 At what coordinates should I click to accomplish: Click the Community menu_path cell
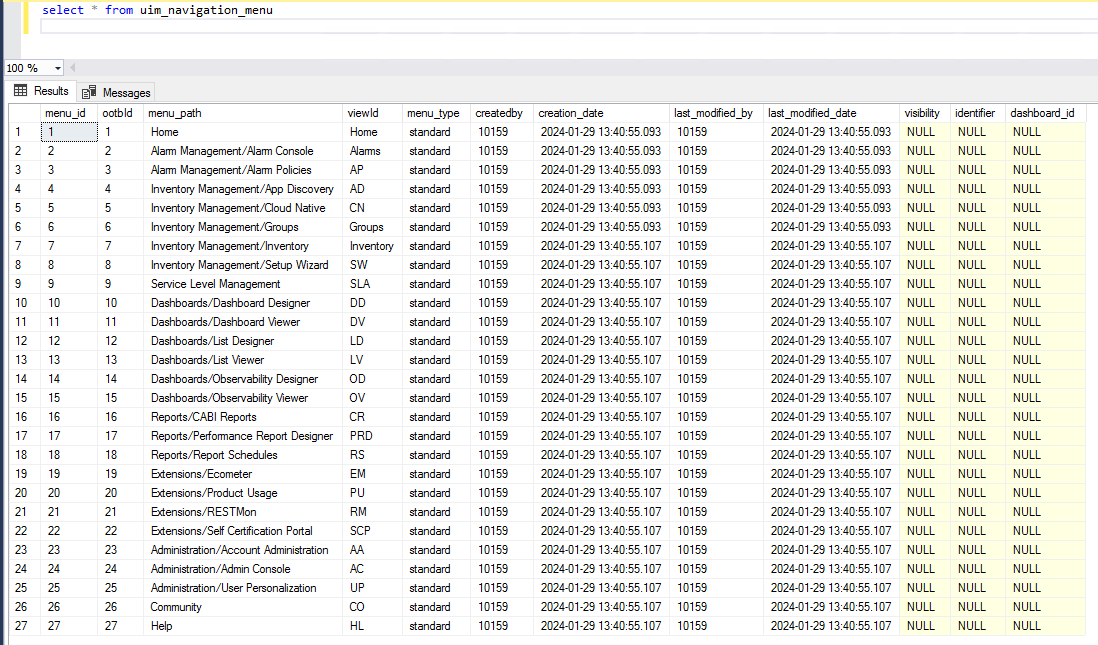pos(176,607)
